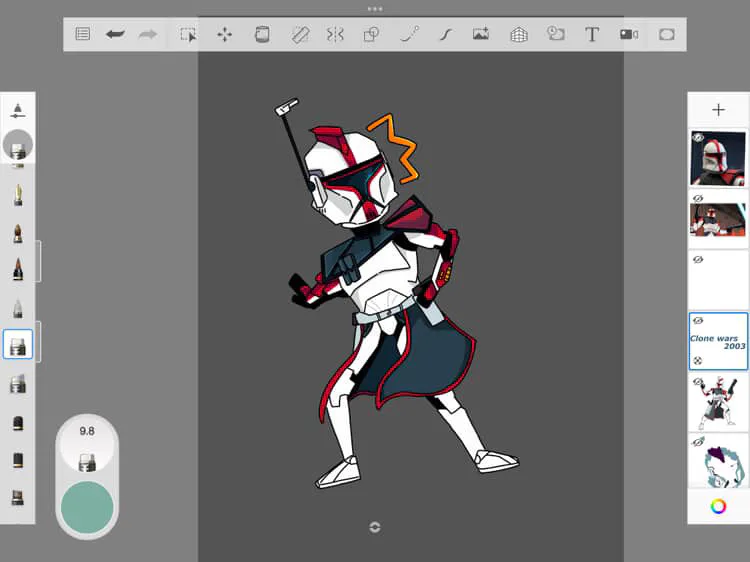Tap the grey puck above the brush palette
The image size is (750, 562).
(x=18, y=144)
